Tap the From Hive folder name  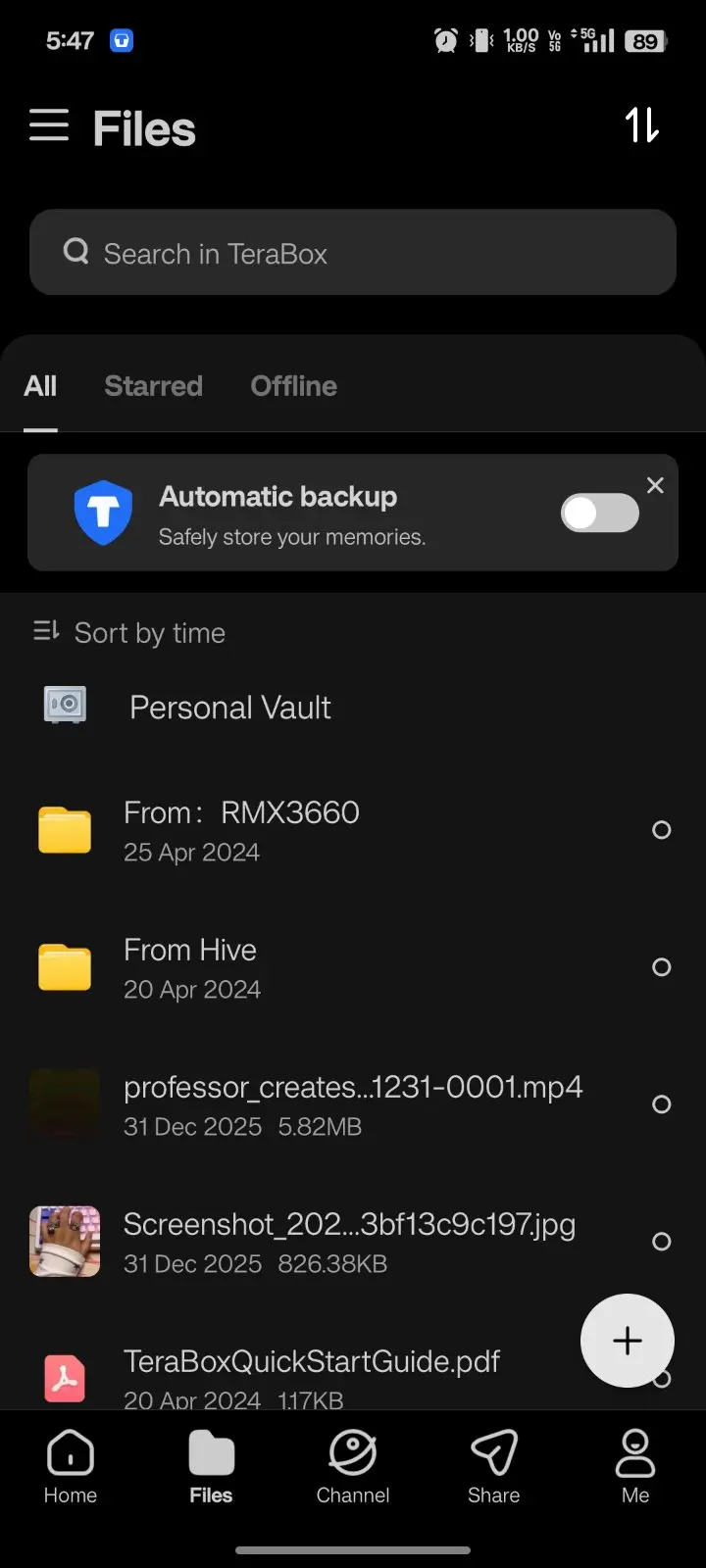click(x=190, y=950)
